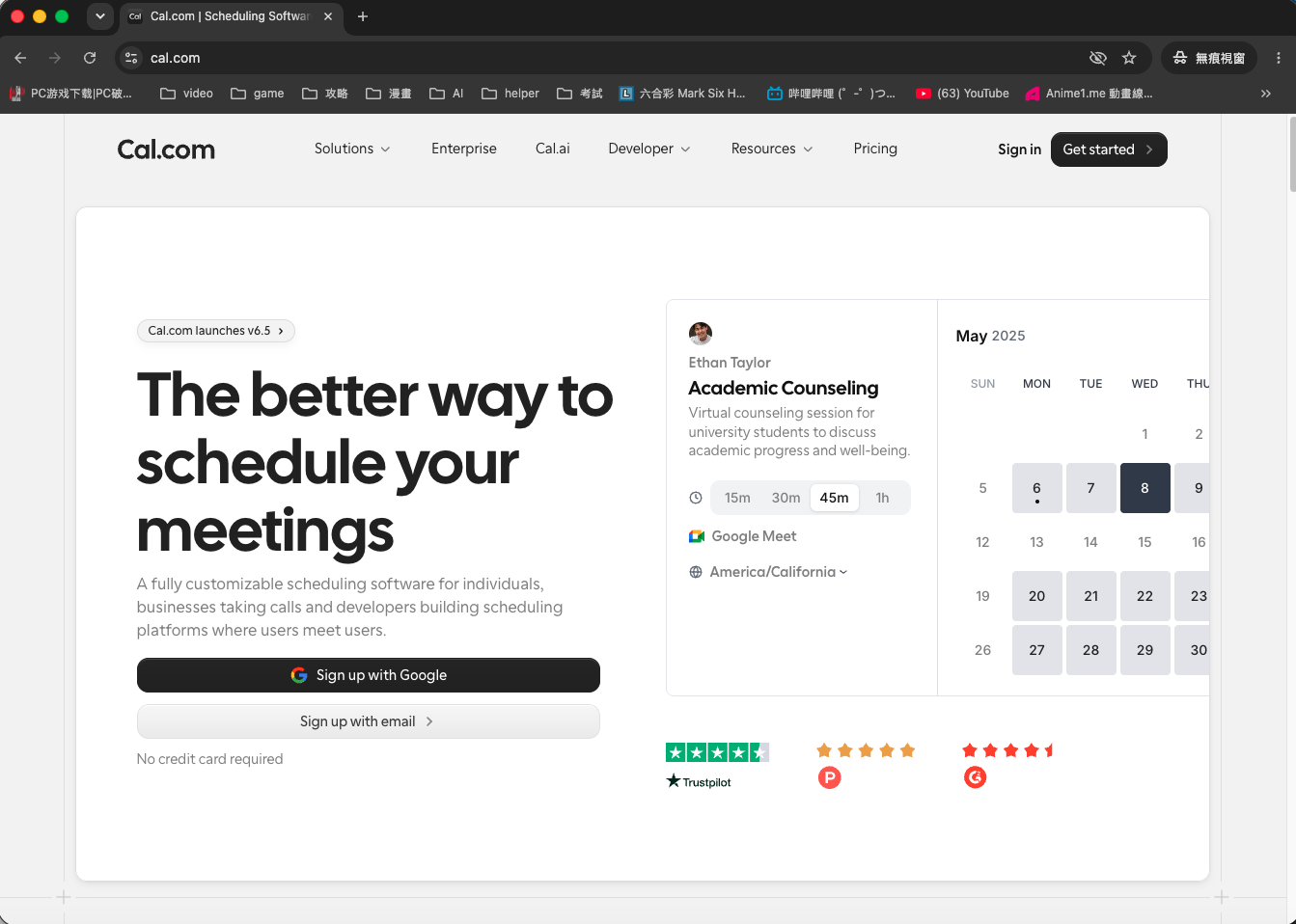Click Ethan Taylor's avatar photo
Viewport: 1296px width, 924px height.
click(x=701, y=334)
